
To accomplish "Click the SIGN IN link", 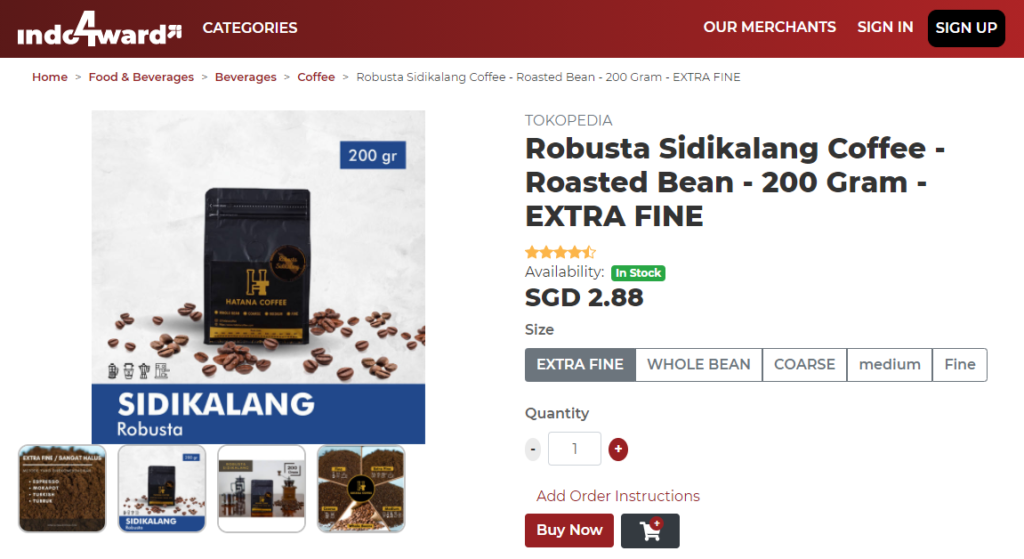I will [885, 27].
